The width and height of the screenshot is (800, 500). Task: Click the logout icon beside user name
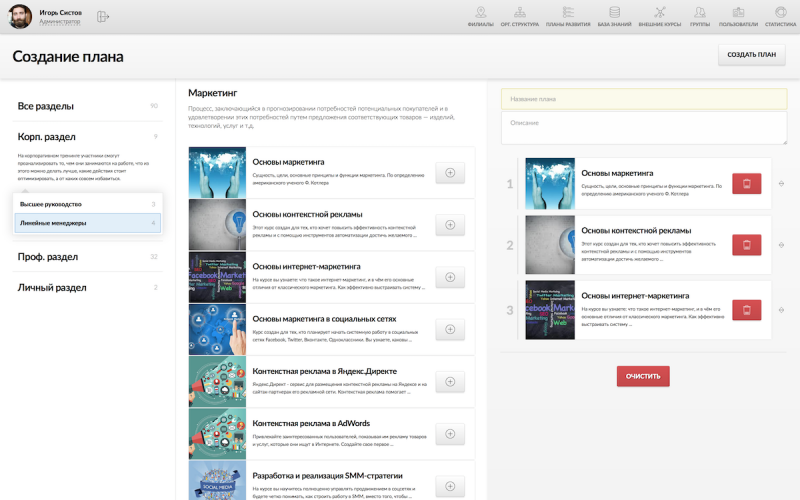coord(103,17)
